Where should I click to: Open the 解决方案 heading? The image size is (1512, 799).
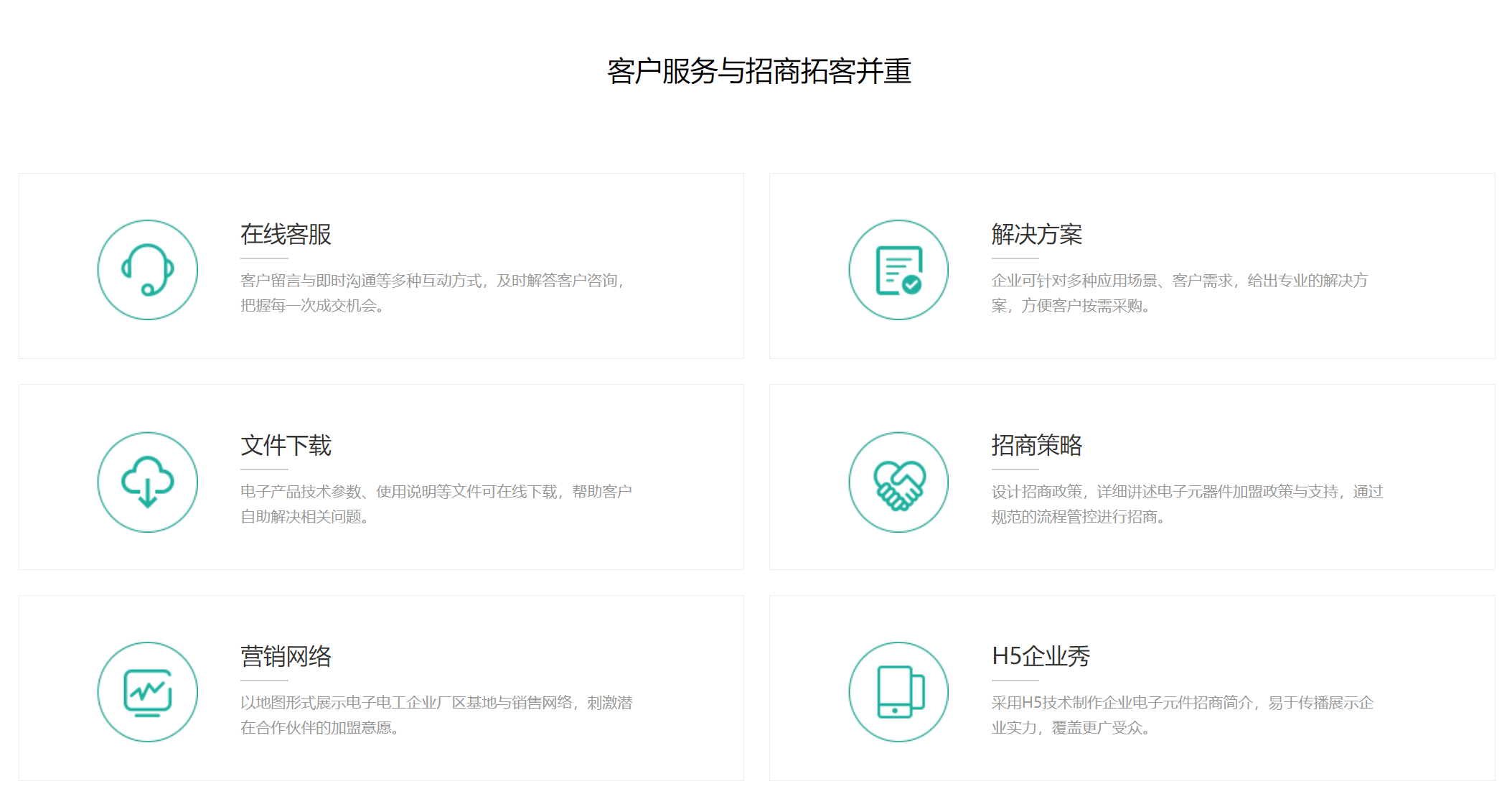point(1036,234)
